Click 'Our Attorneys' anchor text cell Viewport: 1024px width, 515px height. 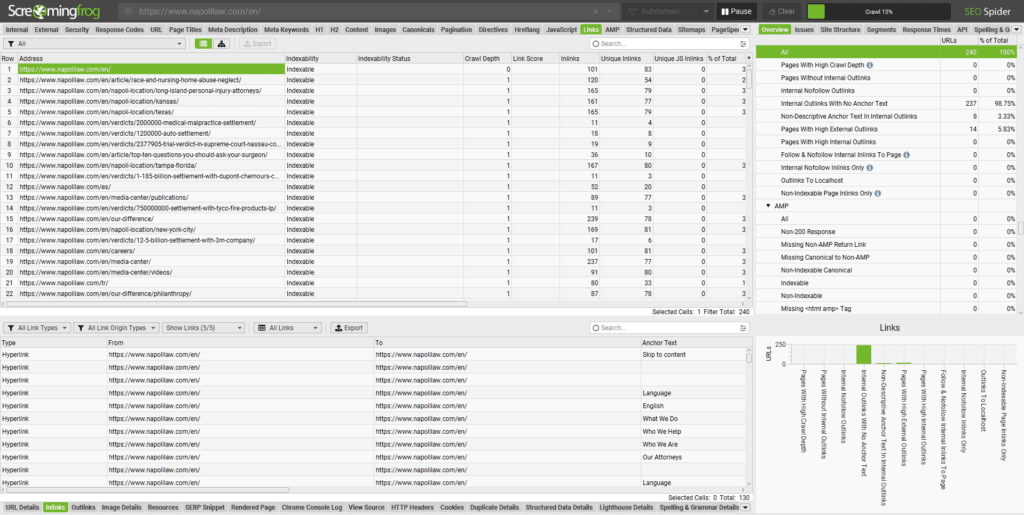click(x=693, y=457)
